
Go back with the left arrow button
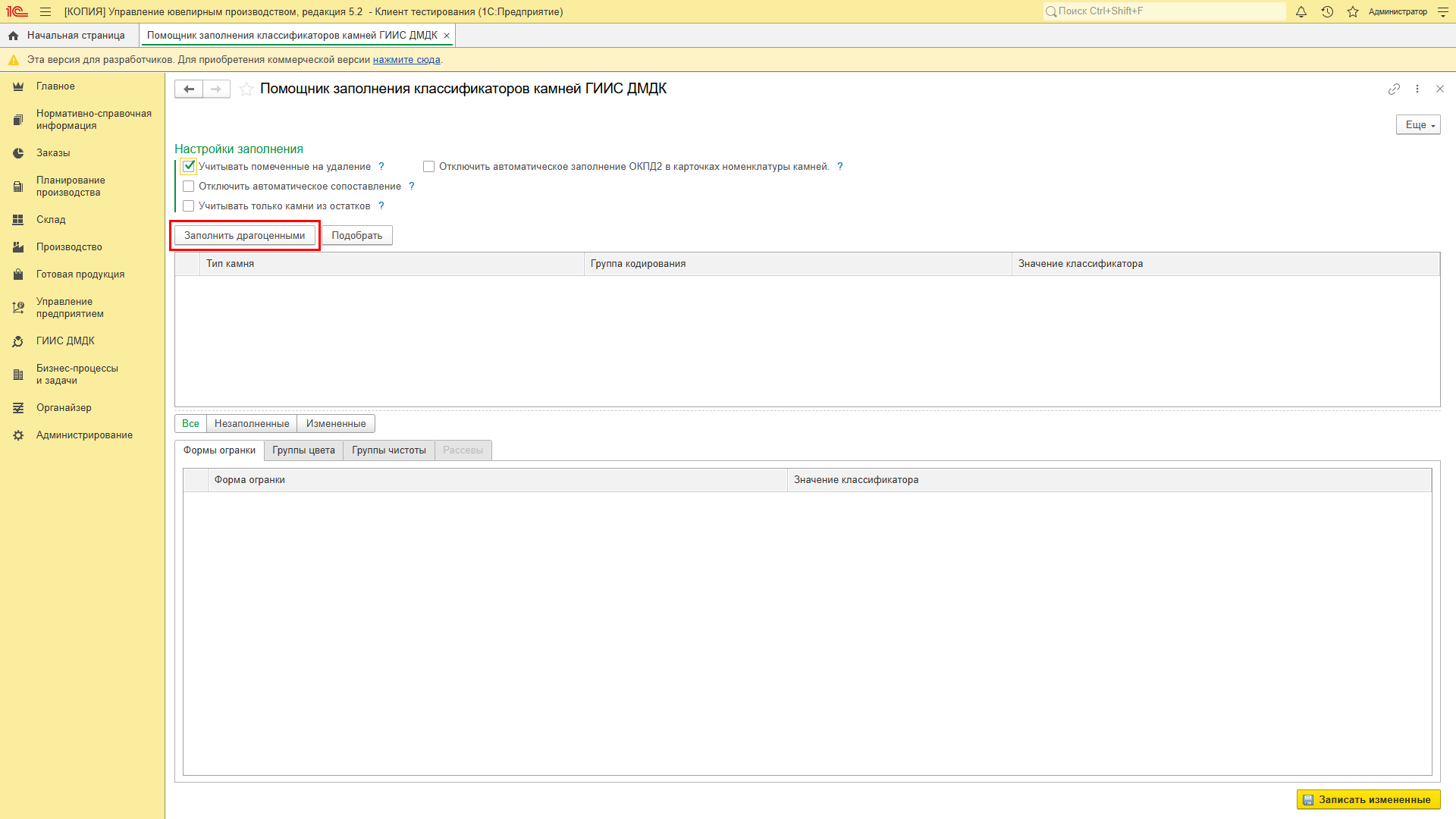point(189,89)
